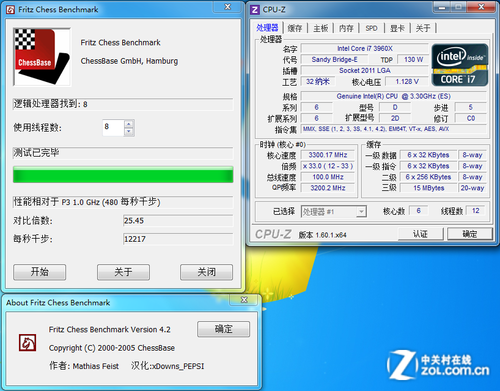
Task: Close the CPU-Z window
Action: coord(481,7)
